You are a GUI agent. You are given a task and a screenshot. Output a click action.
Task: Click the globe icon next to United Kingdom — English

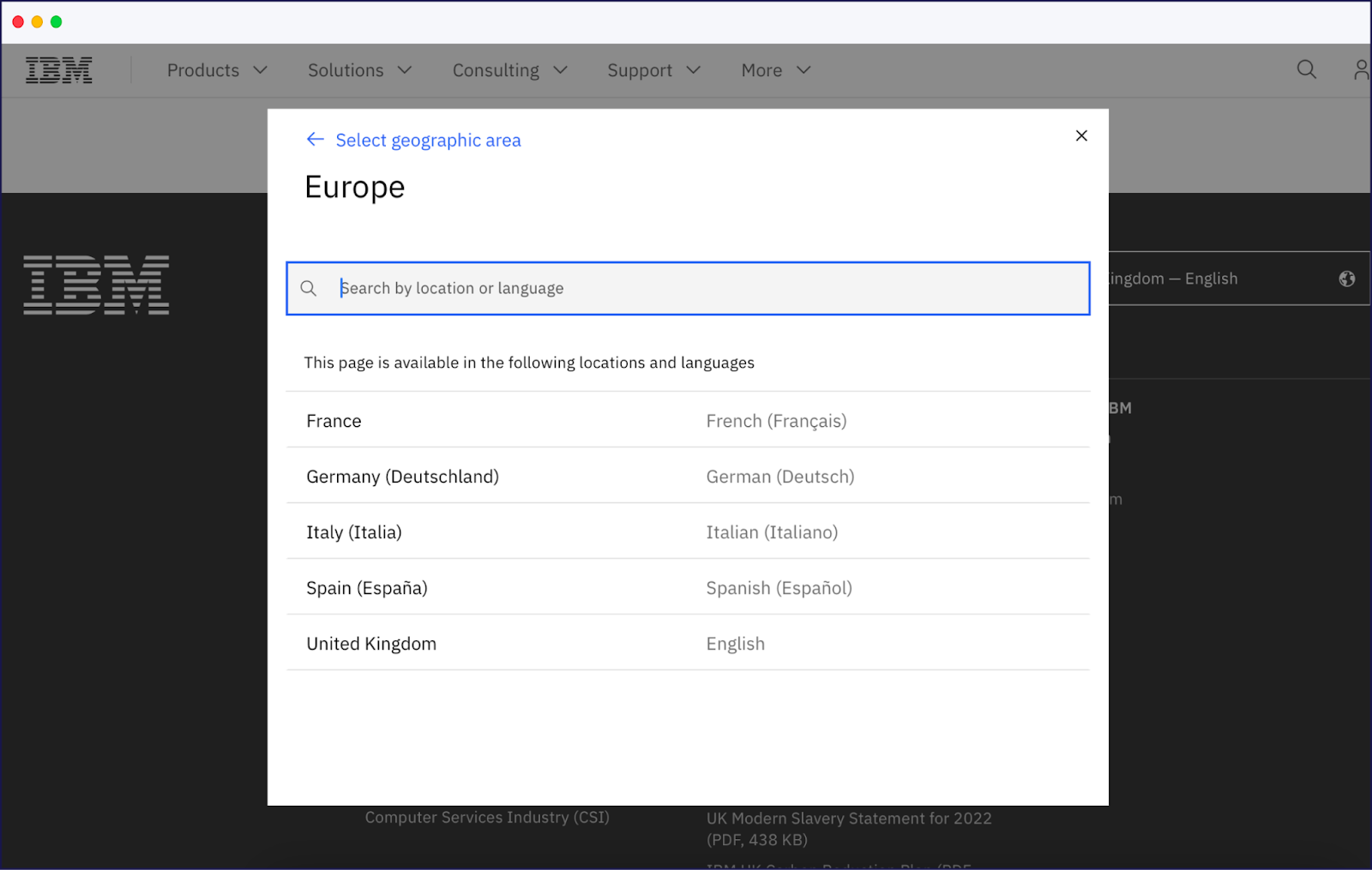pos(1346,278)
